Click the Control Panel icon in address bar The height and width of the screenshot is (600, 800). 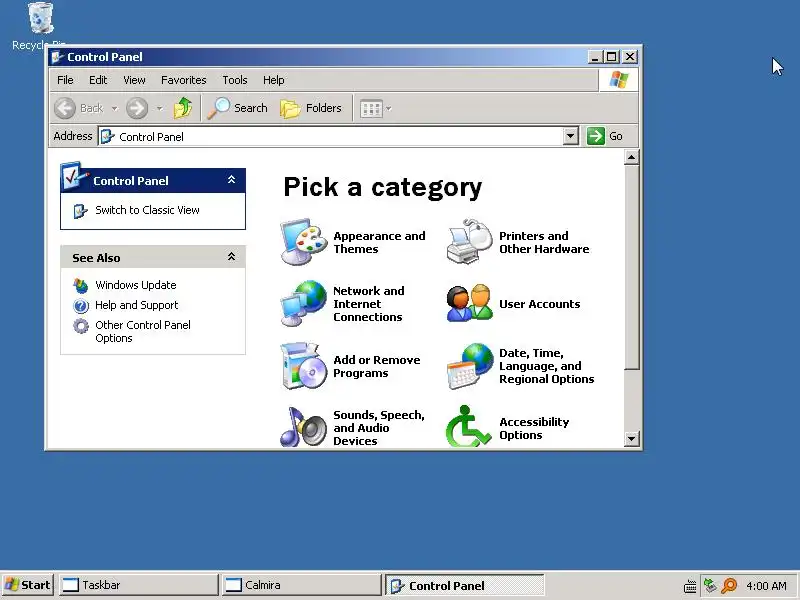[x=107, y=136]
